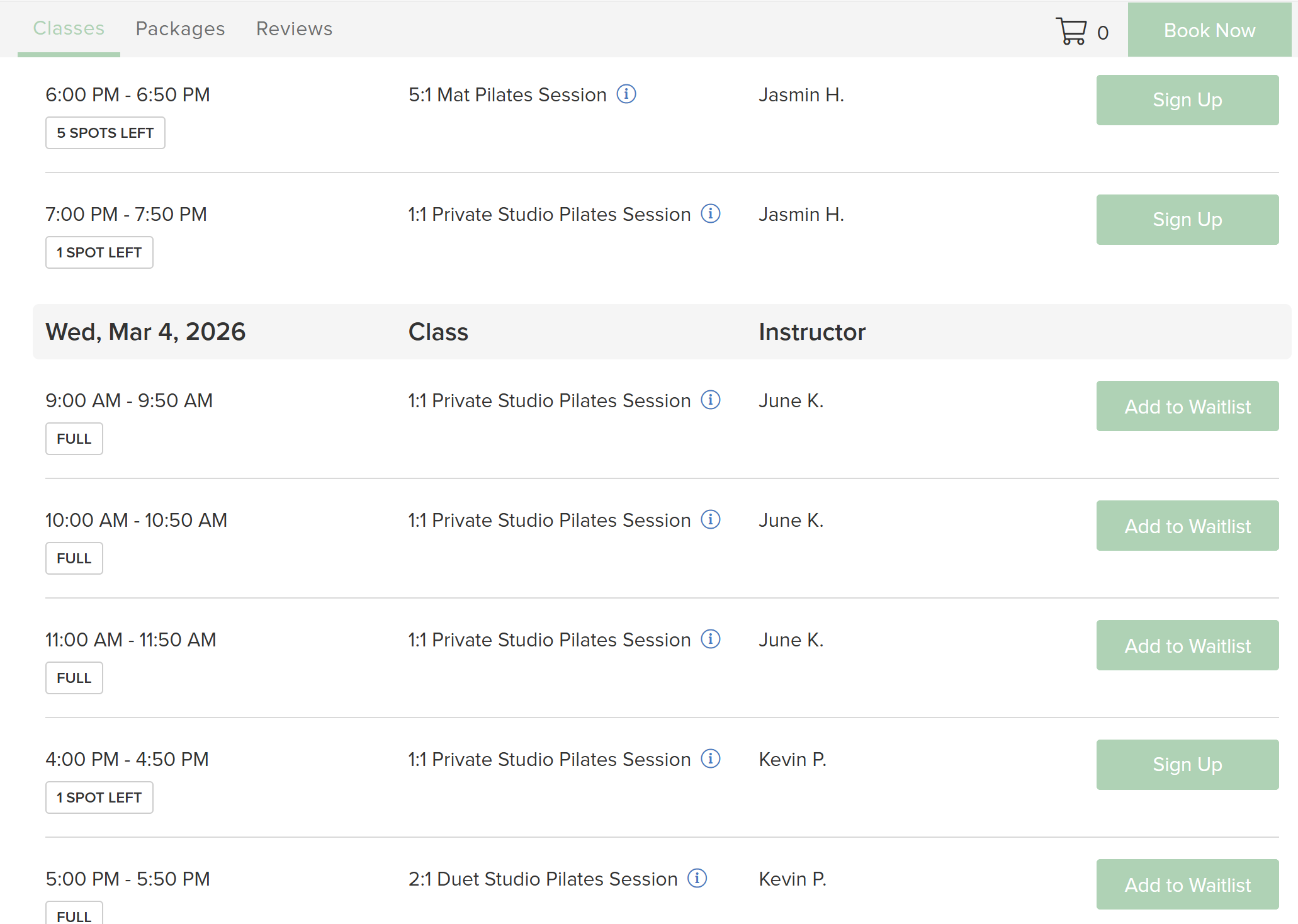Show info for 11:00 AM Private Studio Session
The image size is (1298, 924).
[710, 639]
